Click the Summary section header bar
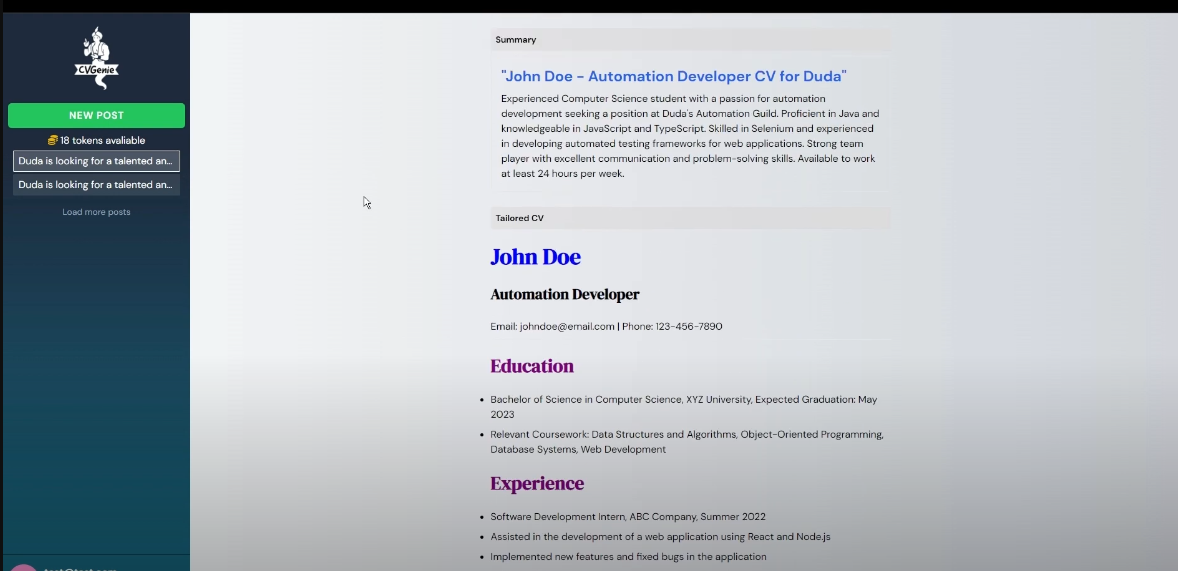This screenshot has width=1178, height=571. [x=690, y=40]
